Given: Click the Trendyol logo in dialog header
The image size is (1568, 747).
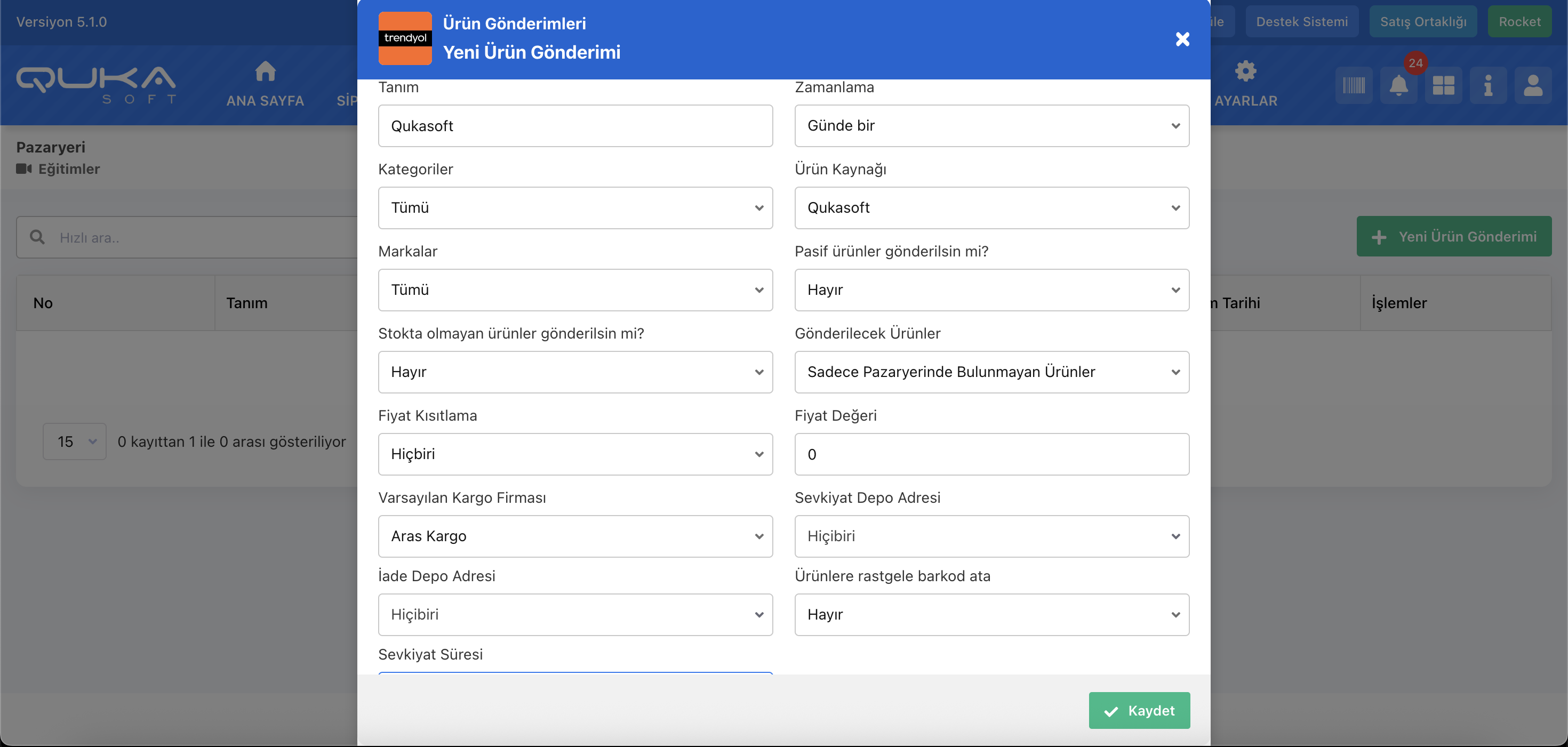Looking at the screenshot, I should [x=405, y=38].
